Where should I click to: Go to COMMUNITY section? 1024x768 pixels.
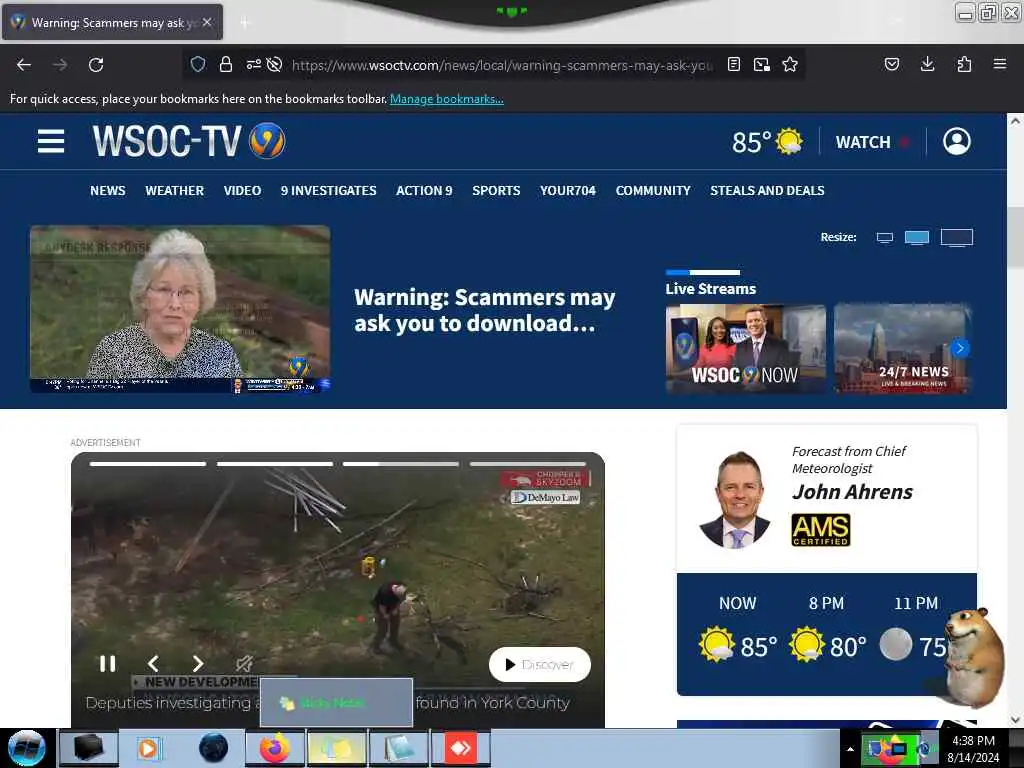pos(653,191)
